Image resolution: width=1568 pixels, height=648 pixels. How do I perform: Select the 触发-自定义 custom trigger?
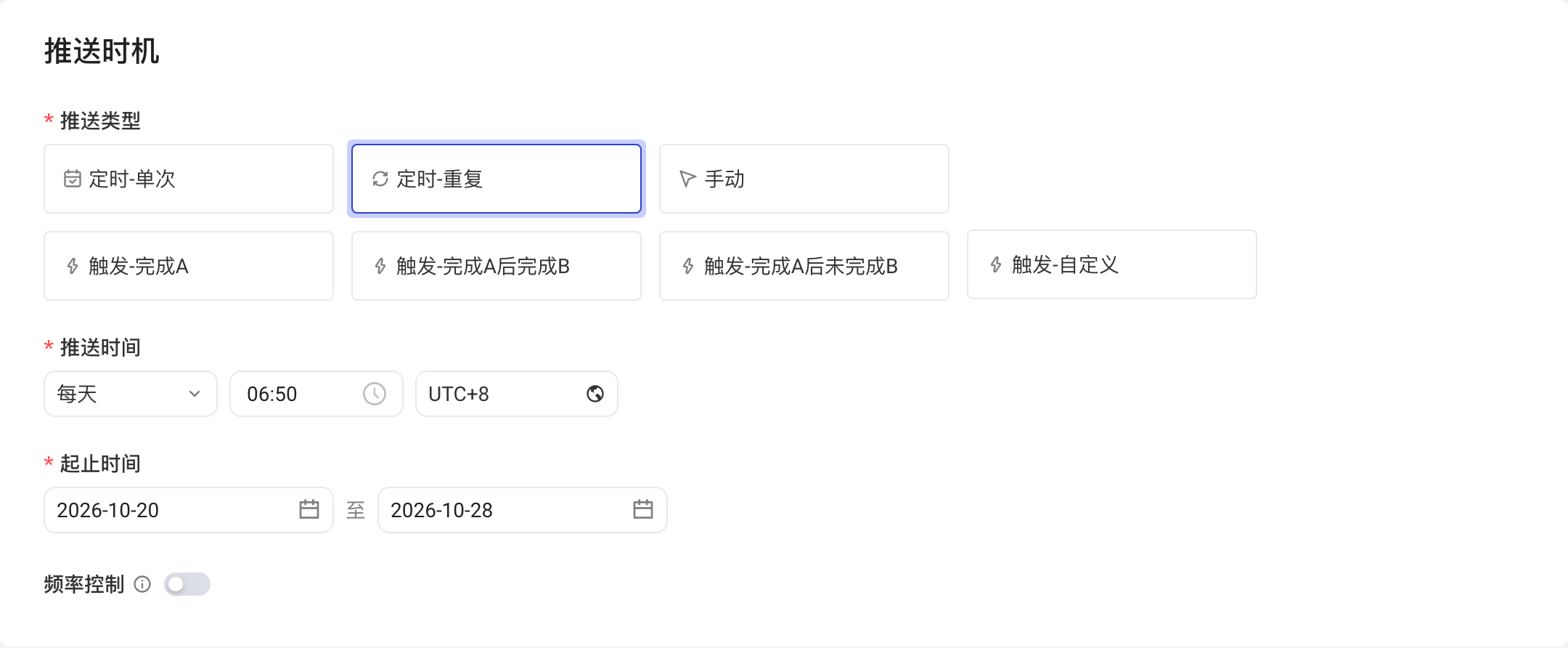pyautogui.click(x=1112, y=264)
